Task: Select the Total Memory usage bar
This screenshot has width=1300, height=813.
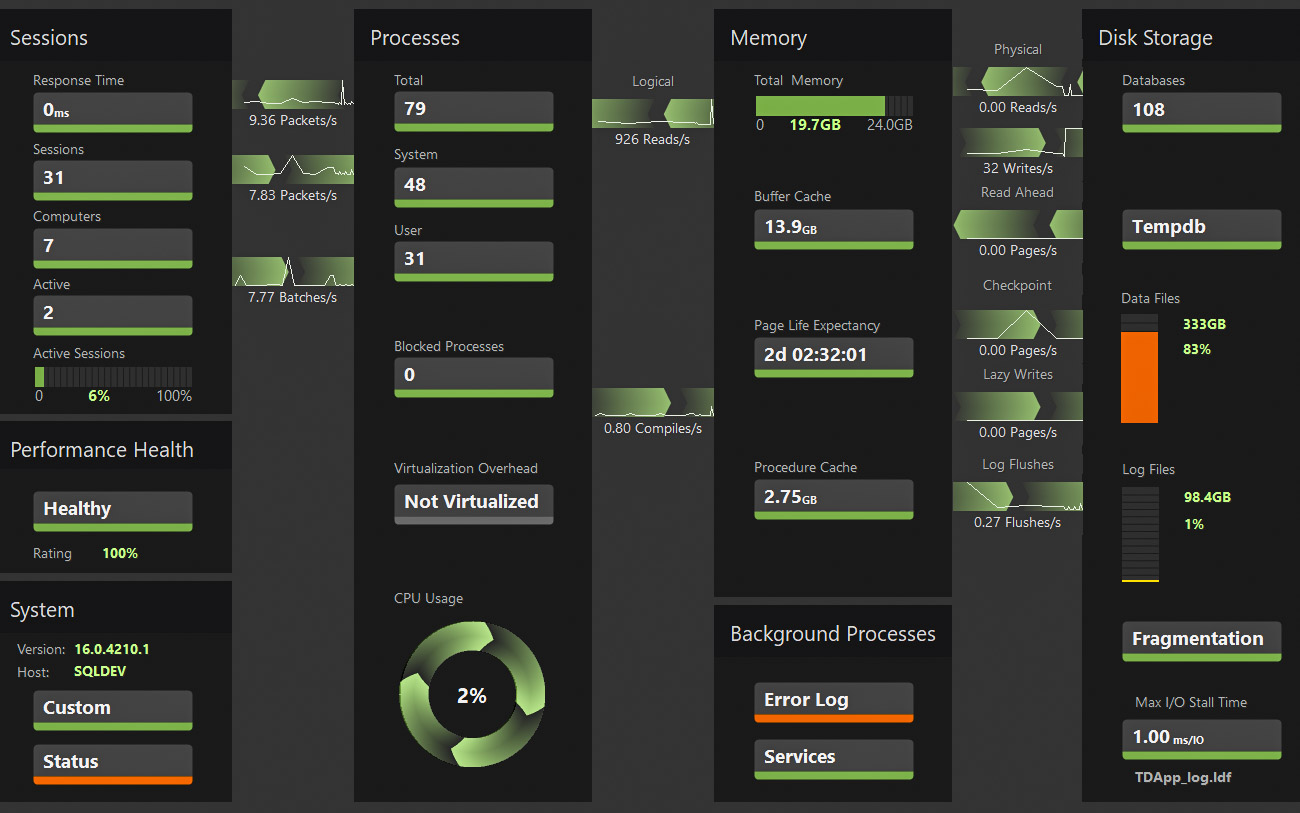Action: coord(833,106)
